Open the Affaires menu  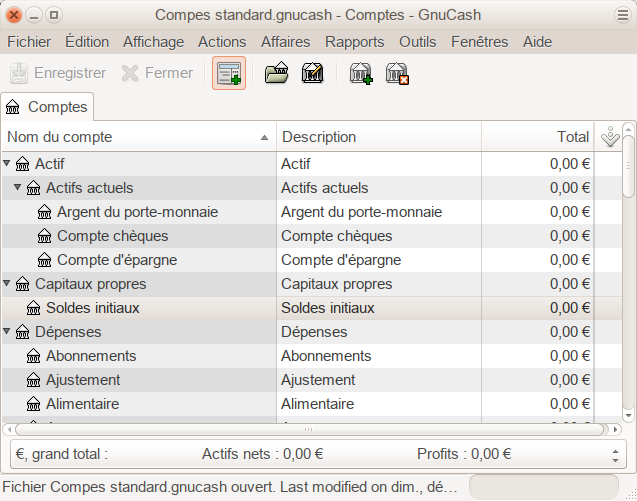(x=285, y=42)
